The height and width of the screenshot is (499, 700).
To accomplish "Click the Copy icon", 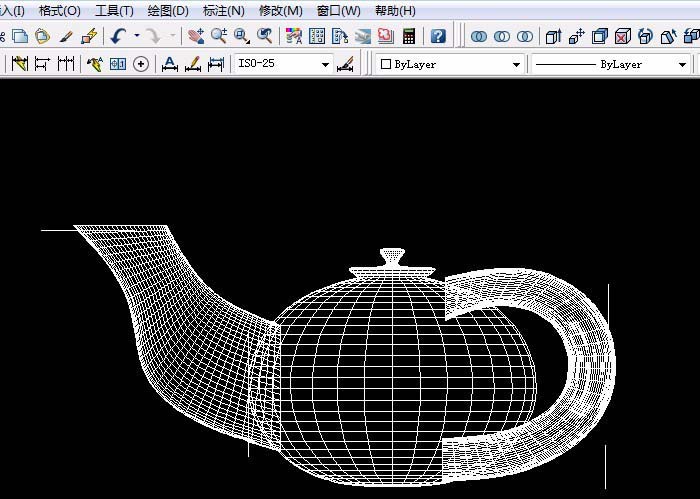I will [x=20, y=36].
